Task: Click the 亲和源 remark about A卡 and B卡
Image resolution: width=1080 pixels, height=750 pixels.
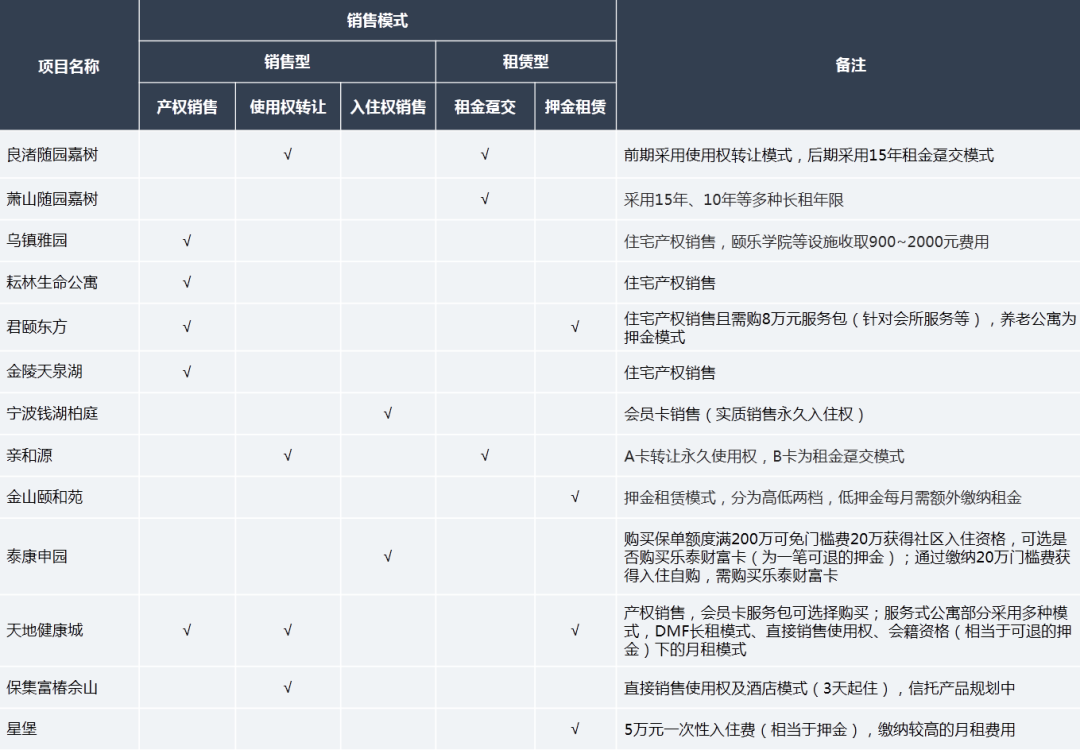Action: pyautogui.click(x=764, y=456)
